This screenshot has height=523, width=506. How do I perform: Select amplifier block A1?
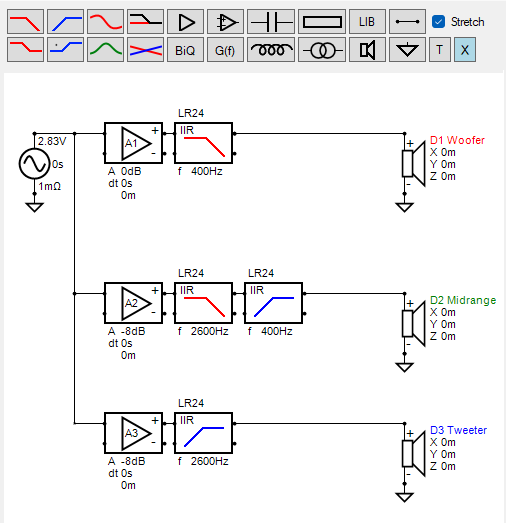coord(133,143)
